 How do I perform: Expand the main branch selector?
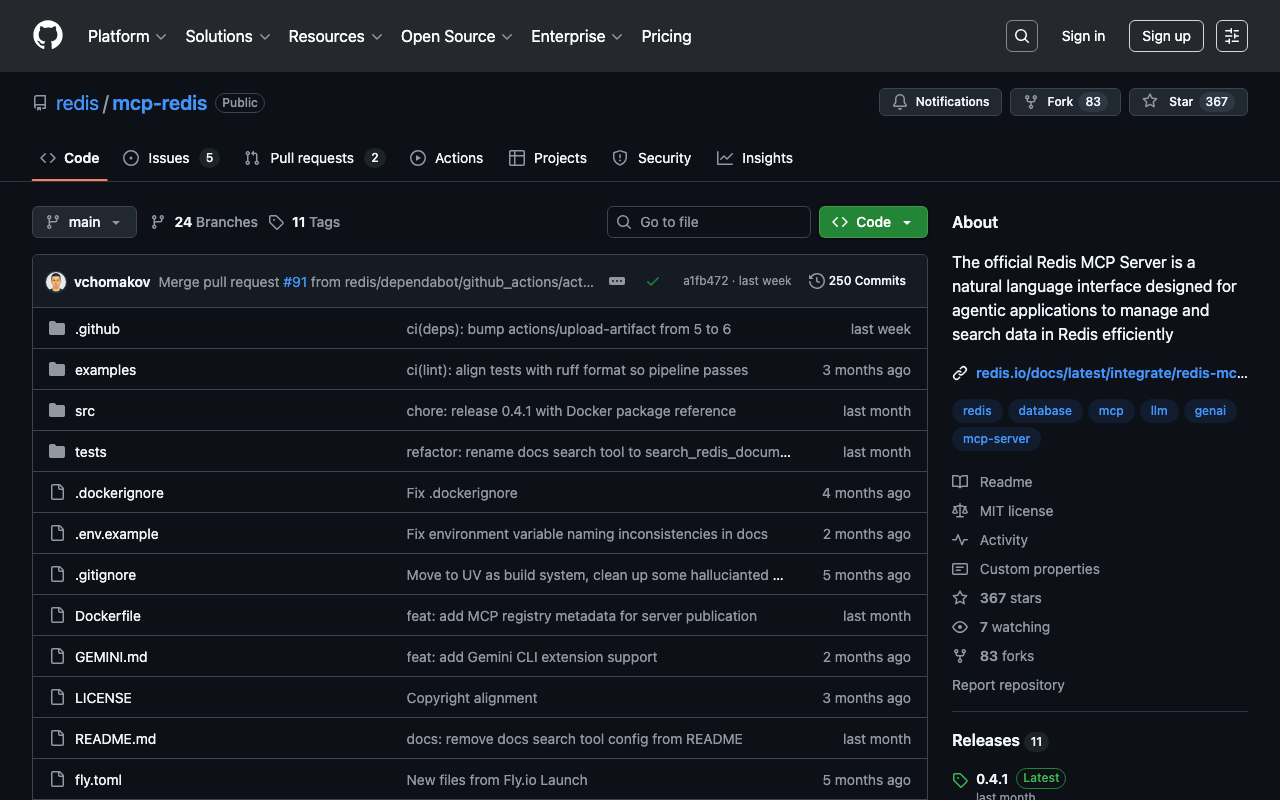click(84, 222)
